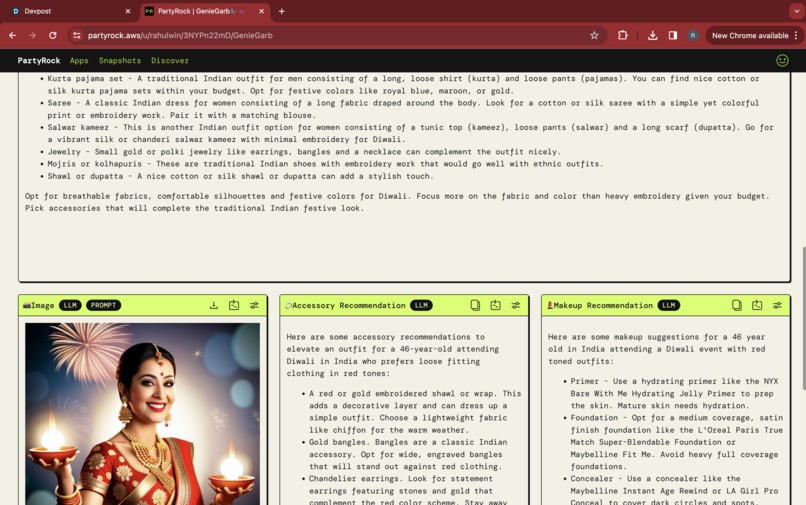Edit settings of Makeup Recommendation widget

pos(777,305)
